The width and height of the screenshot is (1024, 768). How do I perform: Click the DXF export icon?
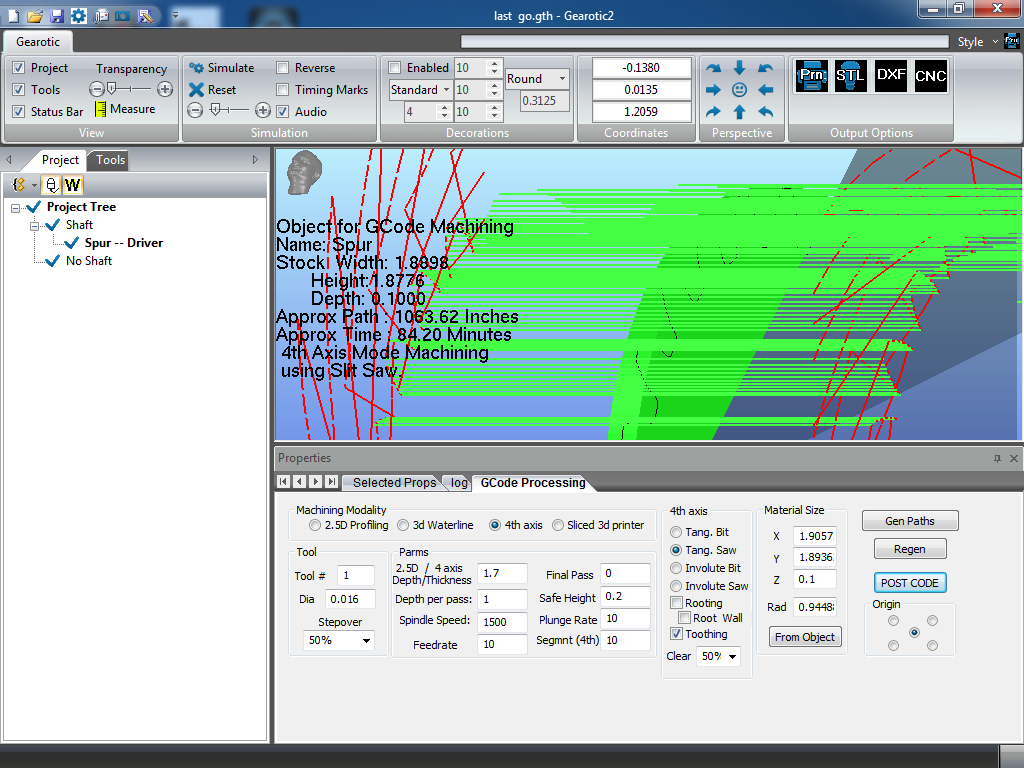pos(891,76)
